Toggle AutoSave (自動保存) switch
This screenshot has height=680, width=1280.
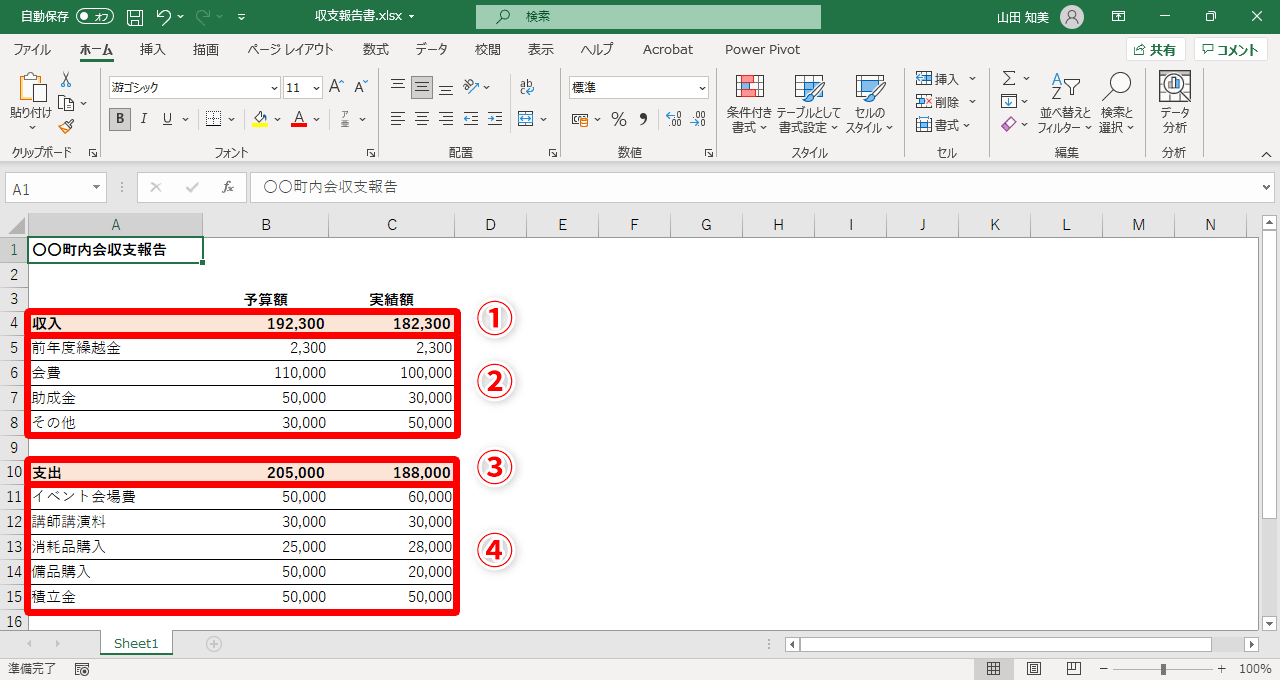pos(95,17)
